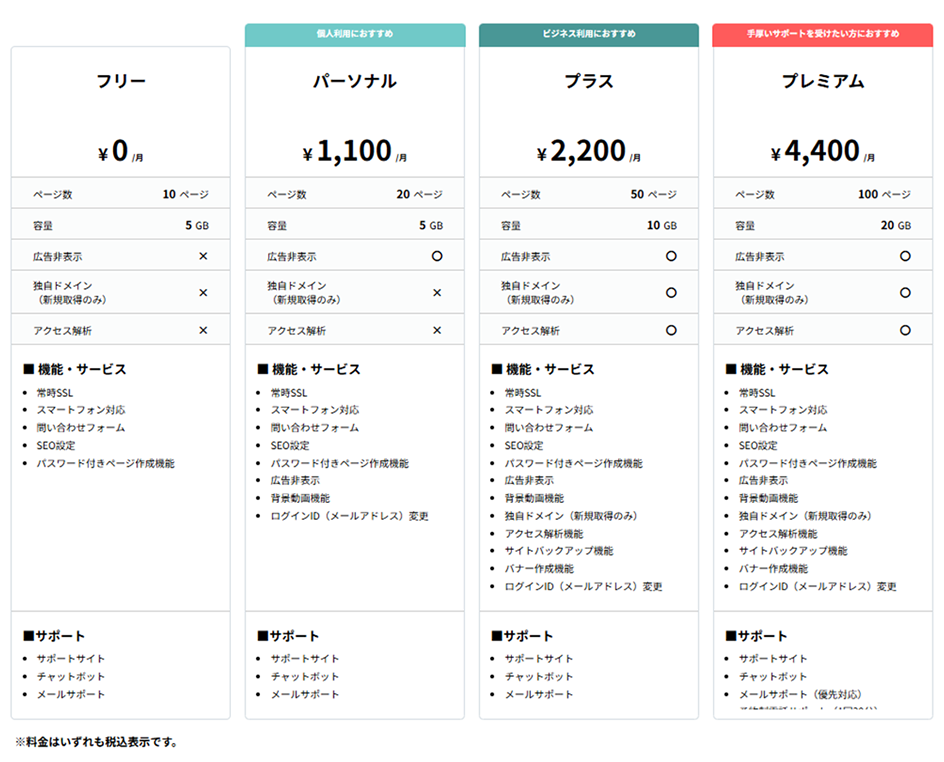This screenshot has width=944, height=762.
Task: Click the 容量 label in プラス plan
Action: 511,226
